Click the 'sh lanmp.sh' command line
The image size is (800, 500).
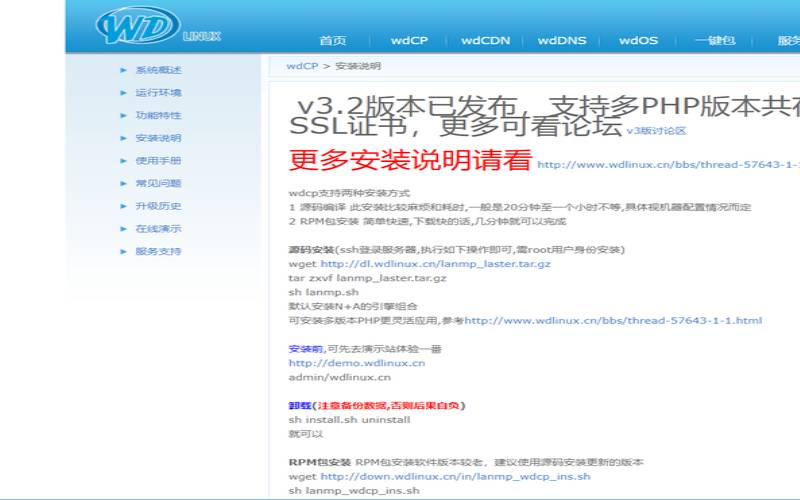click(323, 292)
